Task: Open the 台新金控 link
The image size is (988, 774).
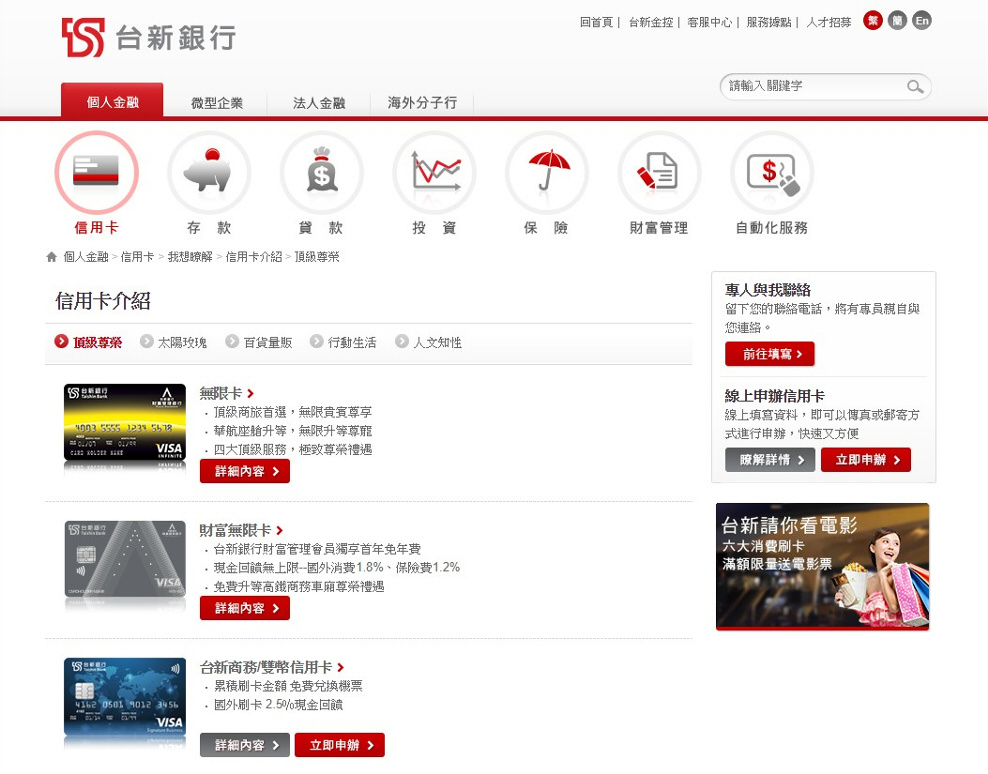Action: point(651,22)
